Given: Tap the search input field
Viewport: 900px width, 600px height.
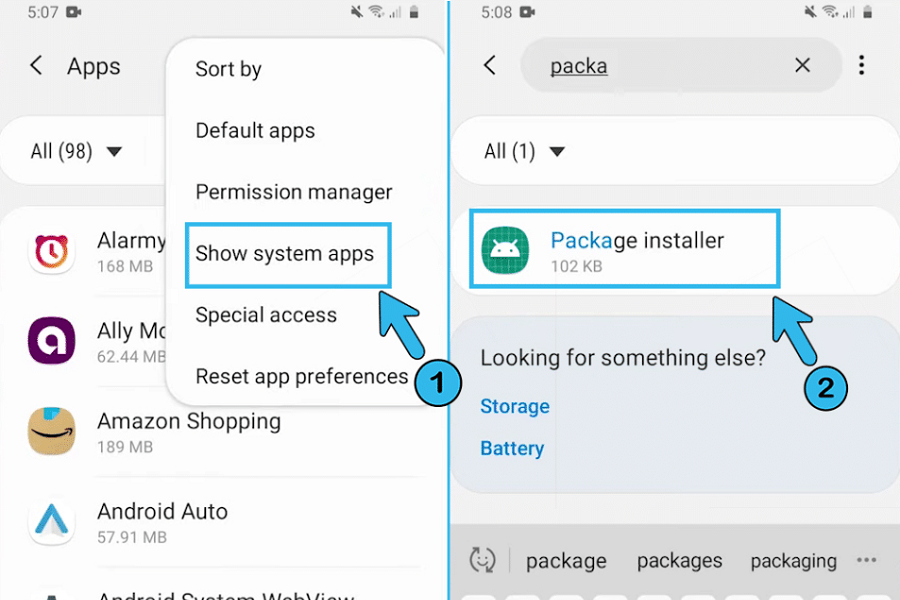Looking at the screenshot, I should tap(680, 66).
